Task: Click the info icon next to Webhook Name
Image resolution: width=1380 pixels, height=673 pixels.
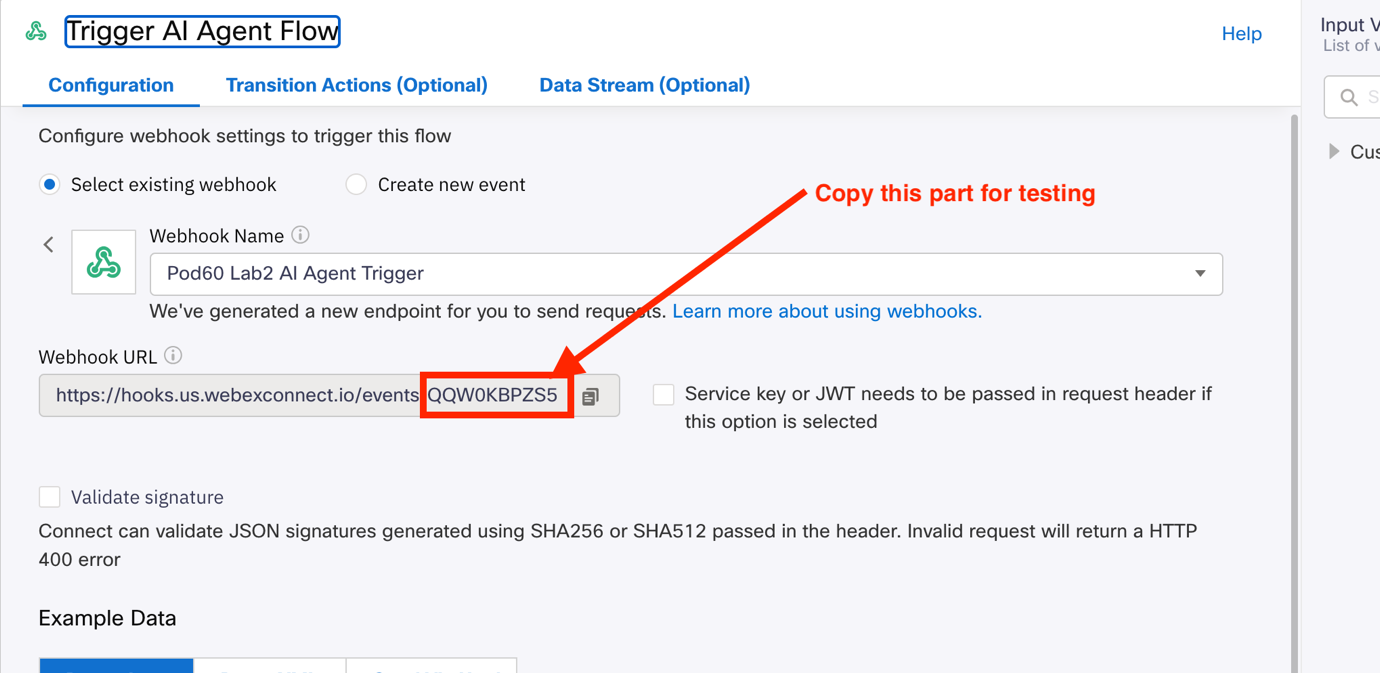Action: (300, 236)
